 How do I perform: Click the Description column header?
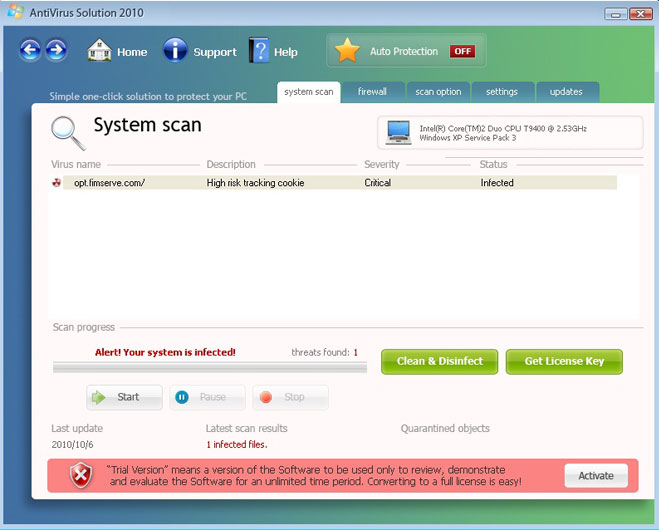pos(231,164)
